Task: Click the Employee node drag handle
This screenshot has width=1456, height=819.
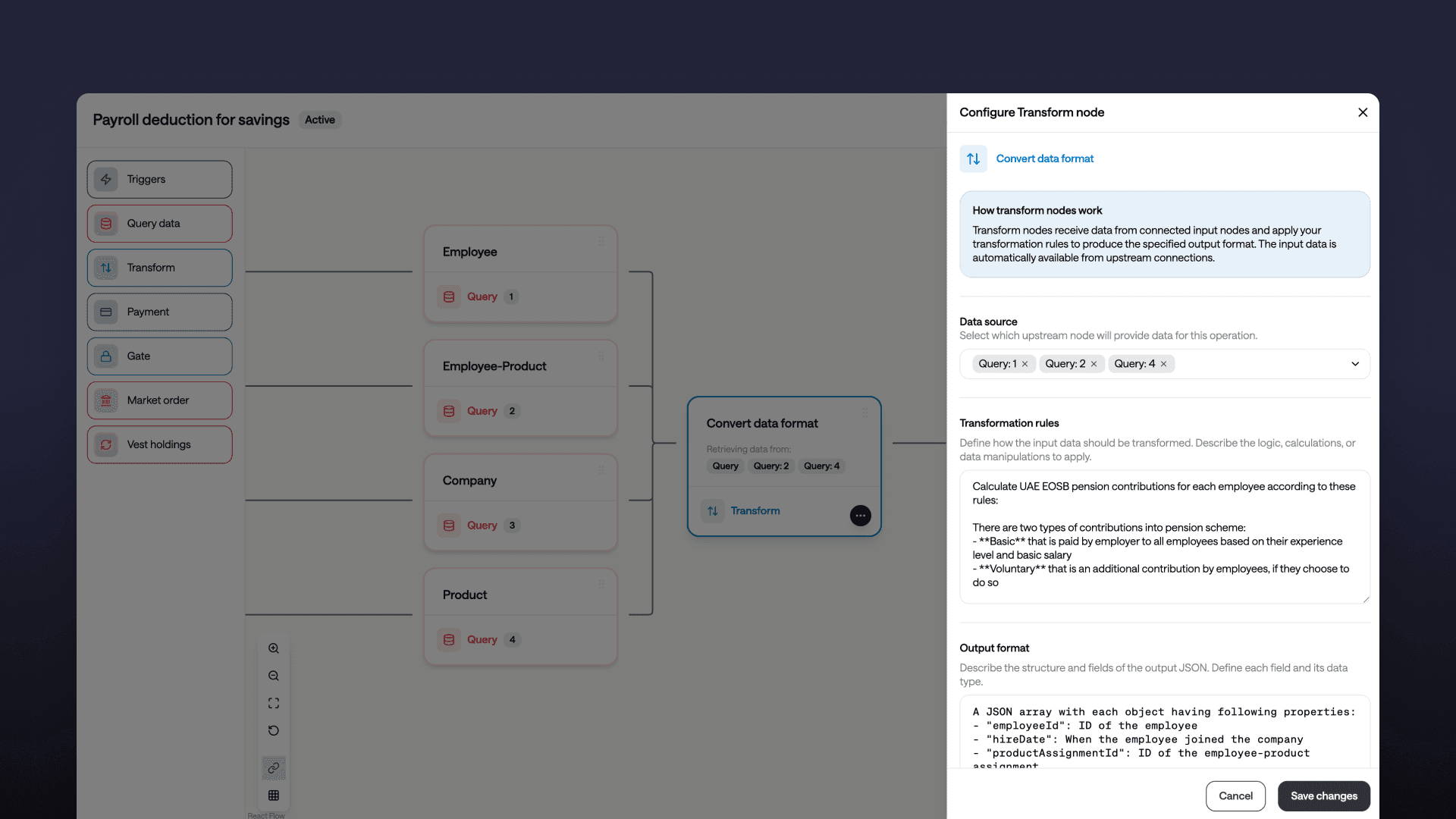Action: (x=601, y=242)
